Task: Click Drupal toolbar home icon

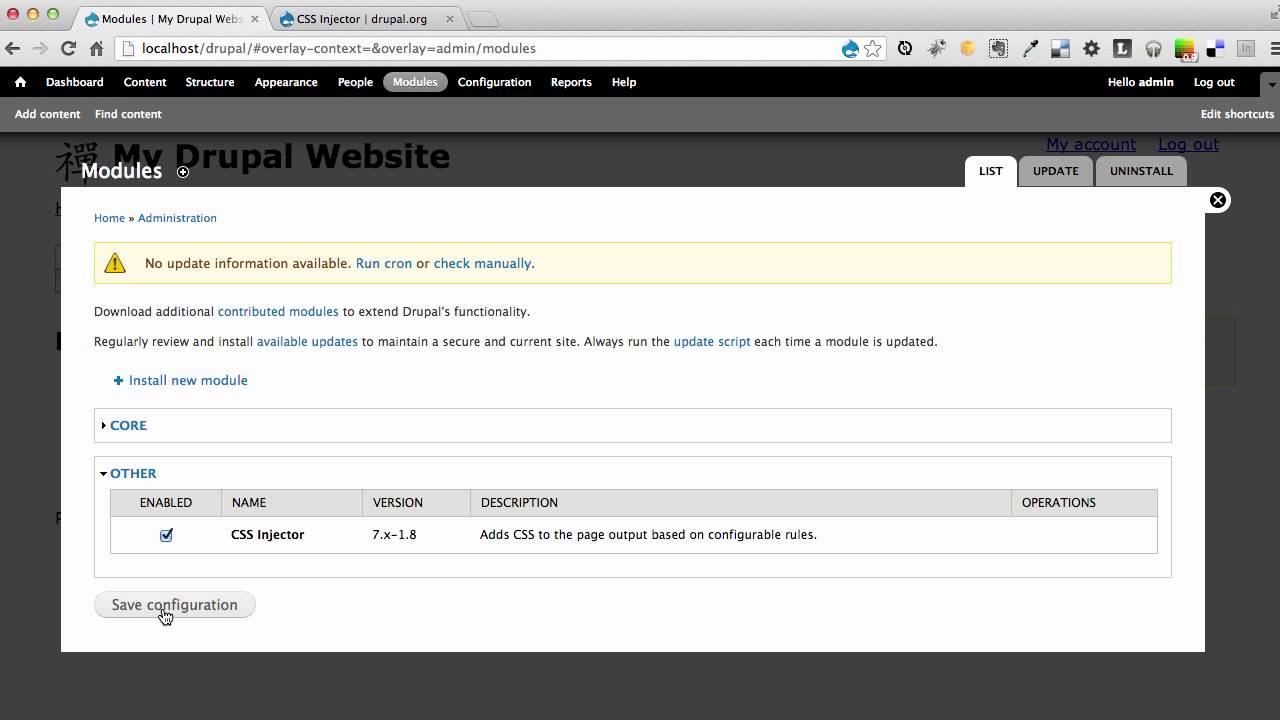Action: pyautogui.click(x=20, y=82)
